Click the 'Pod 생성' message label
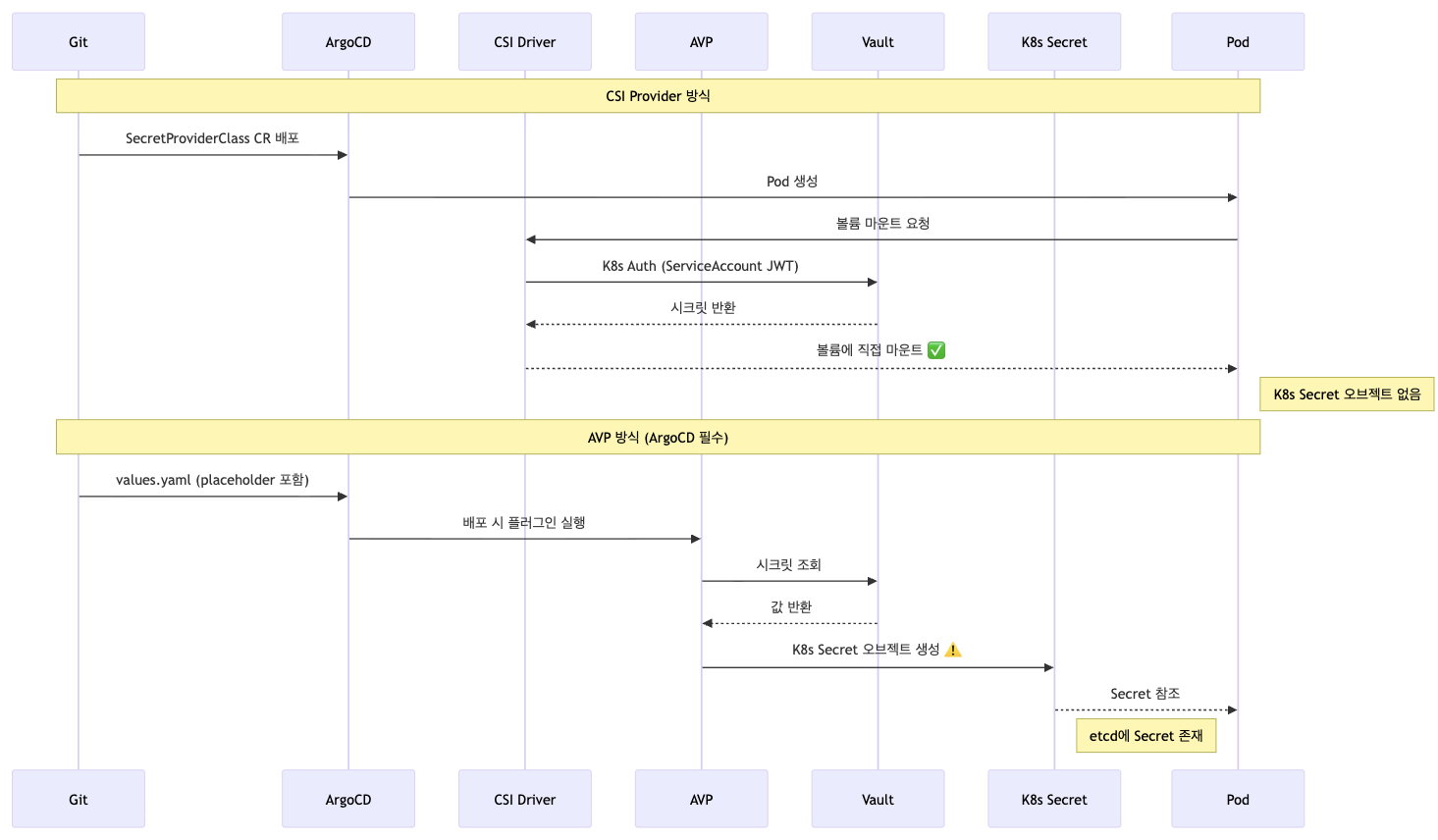1438x840 pixels. (x=792, y=182)
